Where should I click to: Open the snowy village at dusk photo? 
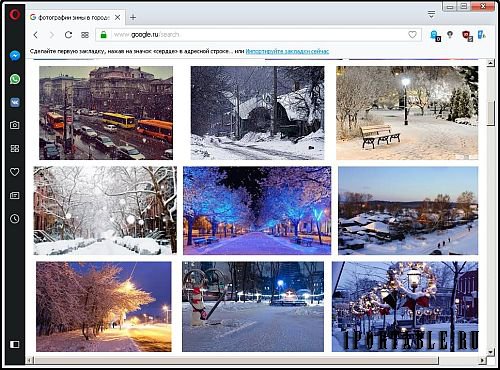[x=408, y=211]
